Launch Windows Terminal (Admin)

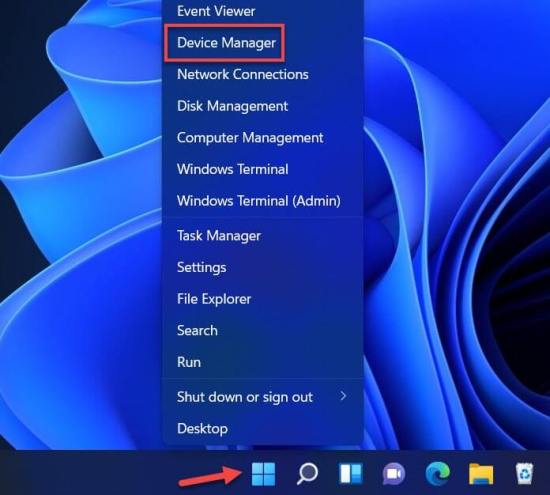pos(262,201)
